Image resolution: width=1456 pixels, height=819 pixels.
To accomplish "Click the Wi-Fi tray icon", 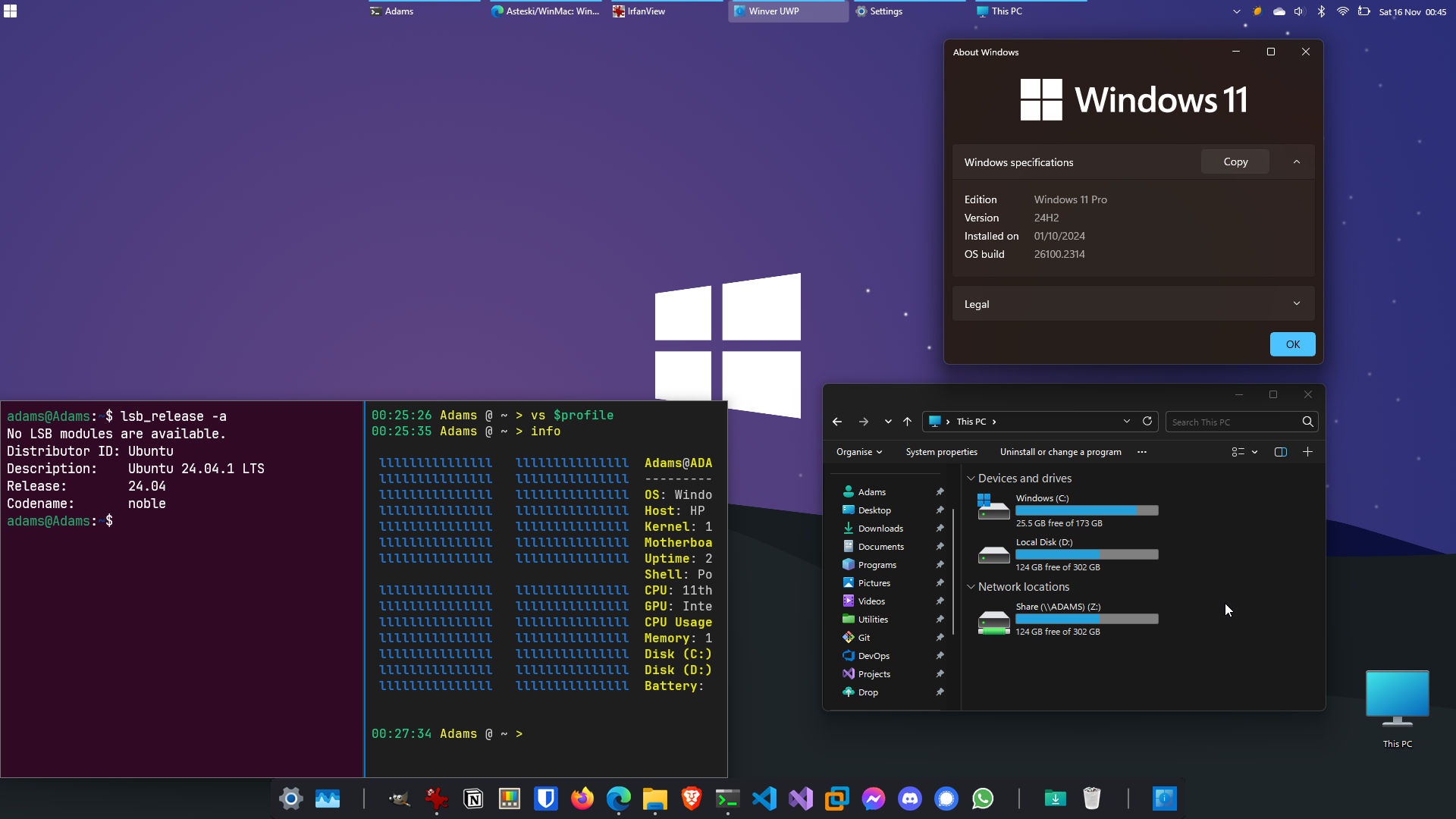I will click(1343, 11).
